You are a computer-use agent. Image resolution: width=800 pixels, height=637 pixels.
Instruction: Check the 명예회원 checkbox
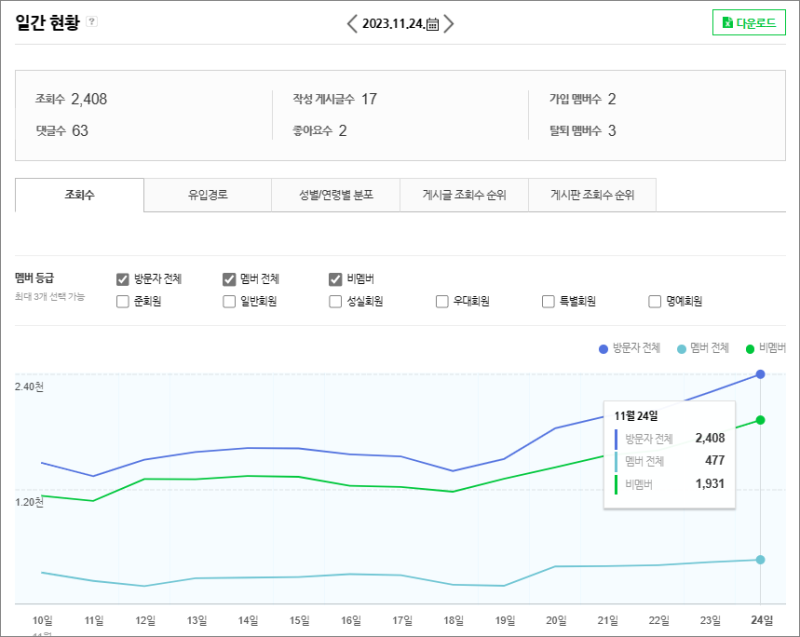point(655,301)
